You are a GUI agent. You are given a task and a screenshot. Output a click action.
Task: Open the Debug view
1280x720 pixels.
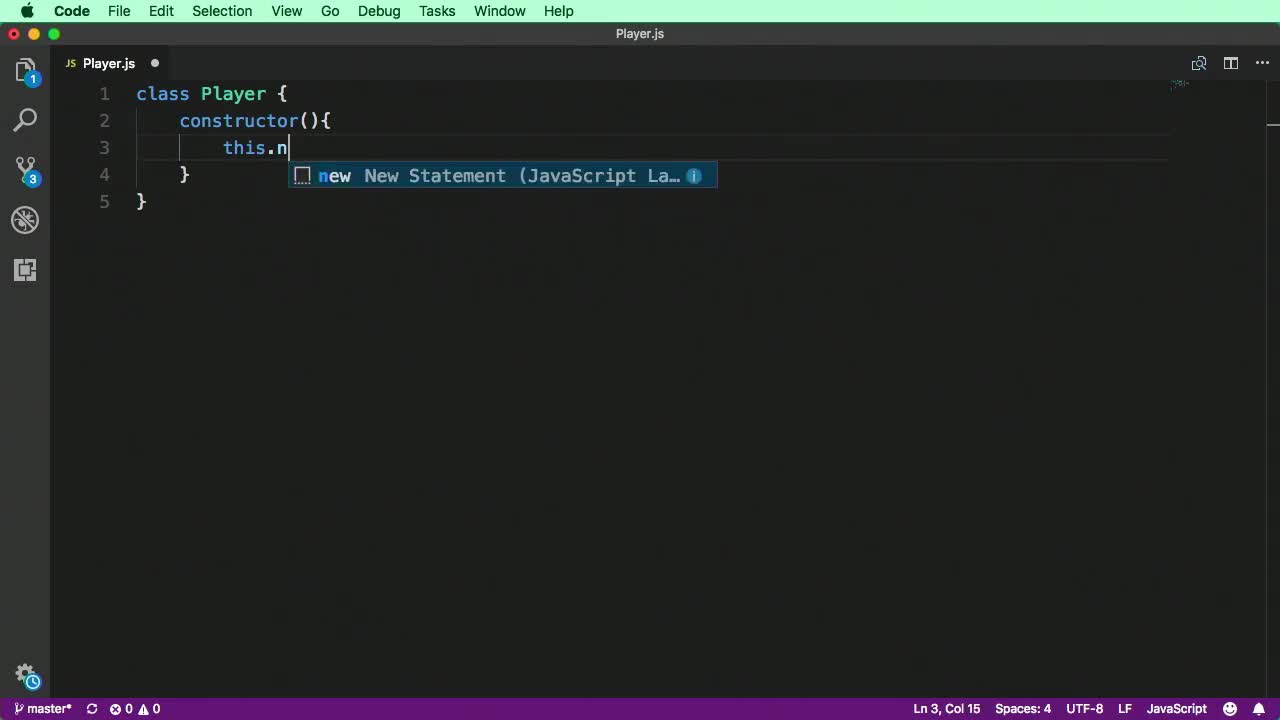point(25,220)
